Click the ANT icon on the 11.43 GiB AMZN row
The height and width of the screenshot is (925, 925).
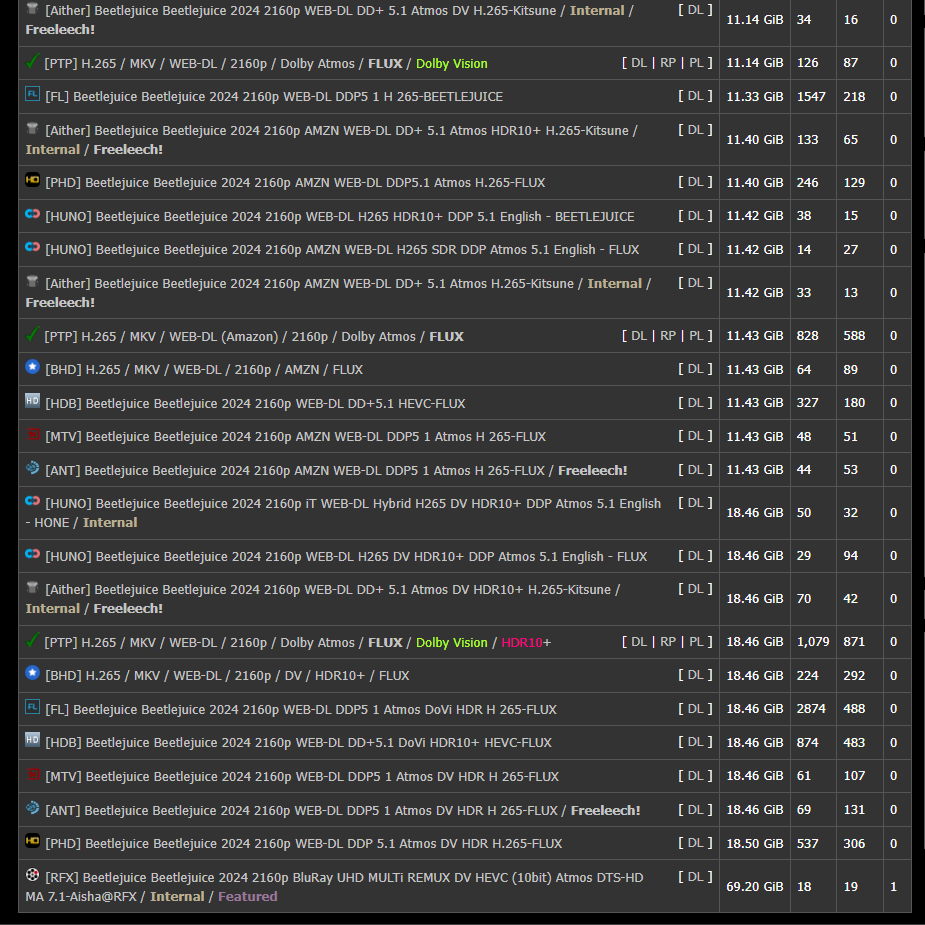pos(32,468)
